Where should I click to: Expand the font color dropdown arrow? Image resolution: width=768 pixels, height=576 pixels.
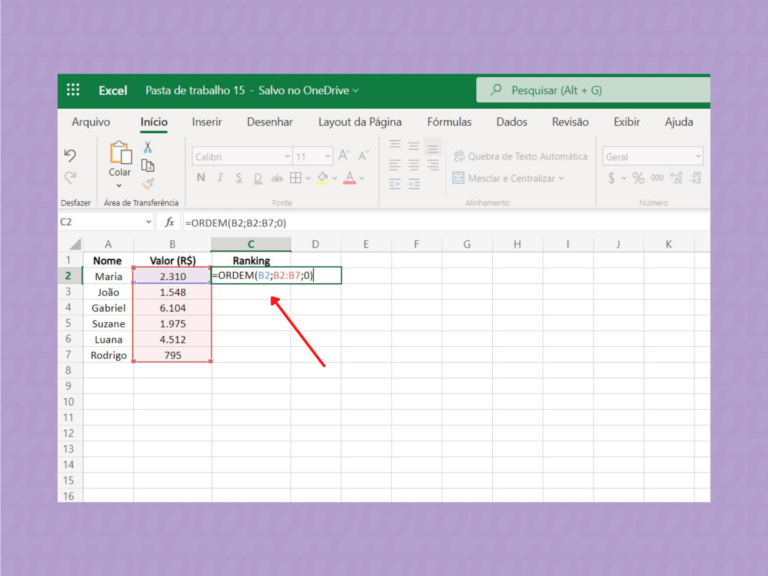(362, 178)
